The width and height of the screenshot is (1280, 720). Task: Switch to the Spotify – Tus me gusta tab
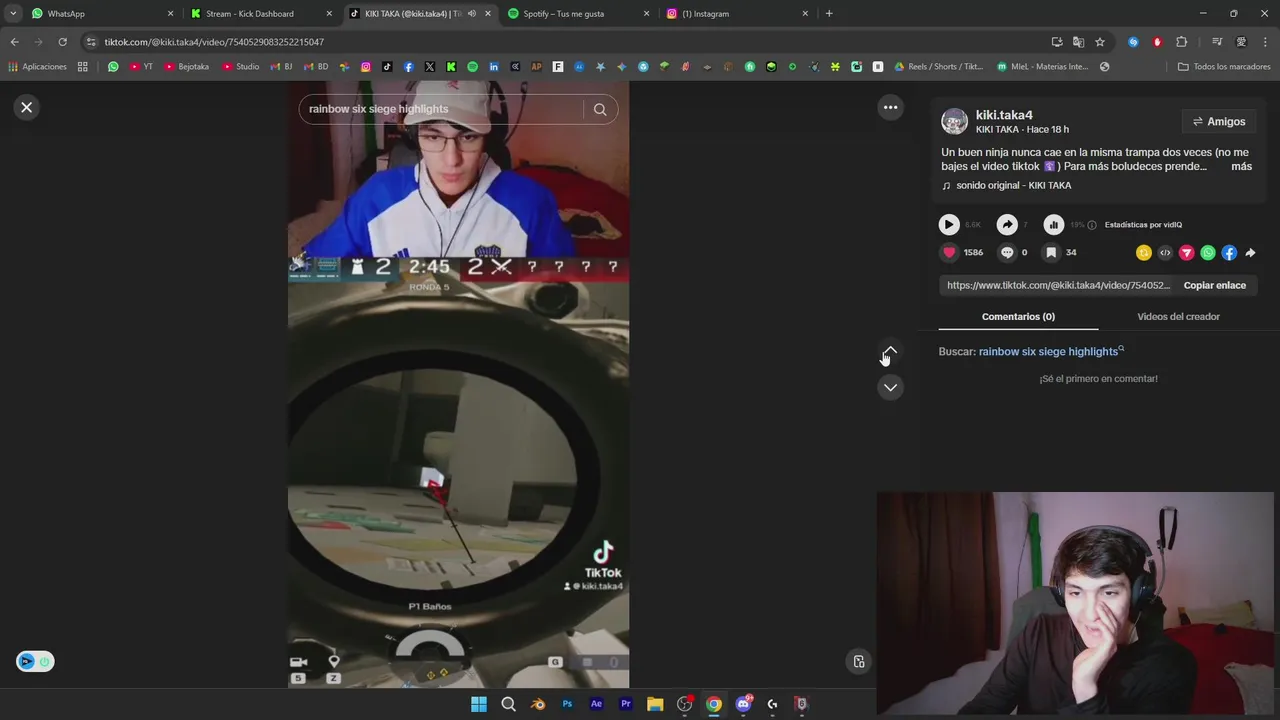click(x=577, y=14)
